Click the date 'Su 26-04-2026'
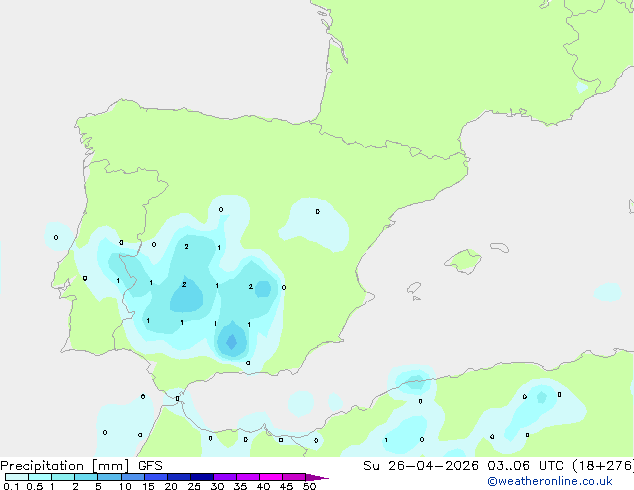This screenshot has height=490, width=634. pyautogui.click(x=421, y=466)
